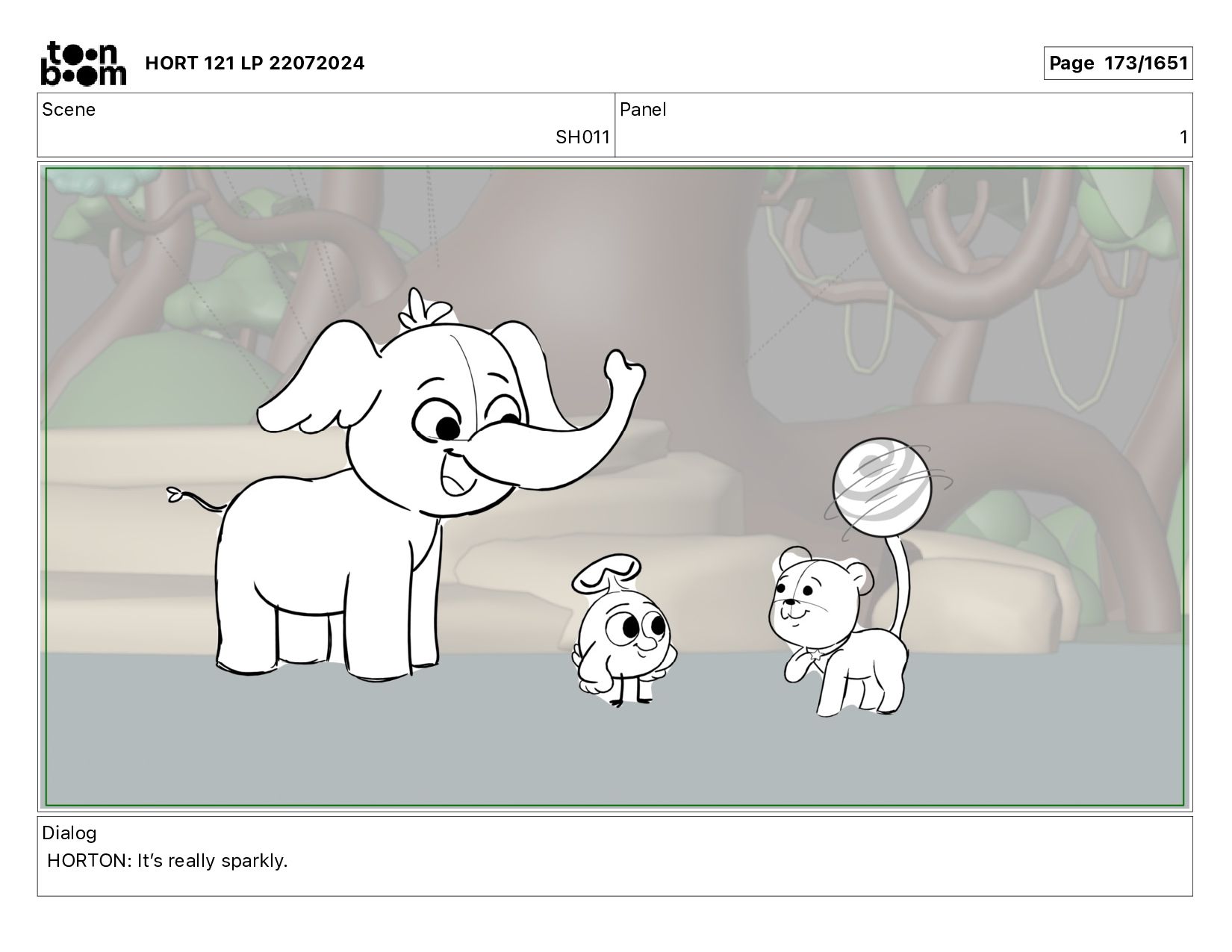
Task: Click the swirled ball on the cub's tail
Action: 883,488
